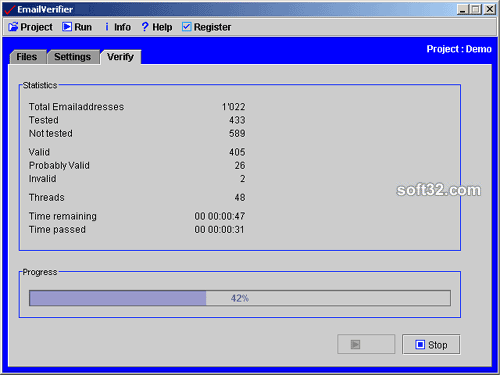Open the Run menu

click(x=77, y=27)
